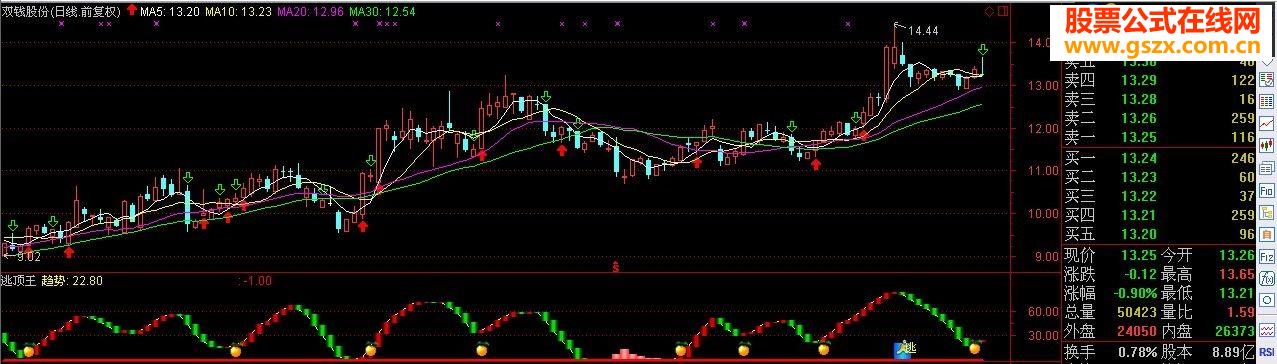This screenshot has height=364, width=1277.
Task: Select the 买一 13.24 order row
Action: coord(1159,158)
